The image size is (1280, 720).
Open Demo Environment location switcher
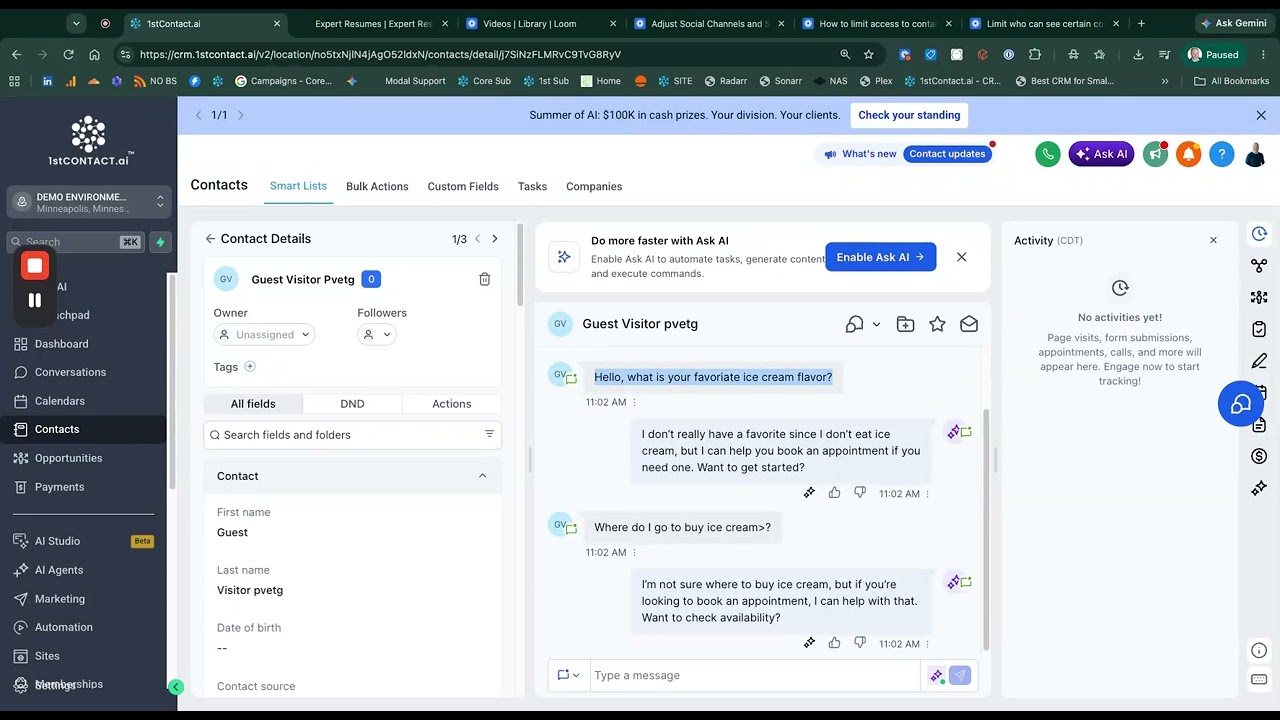89,202
